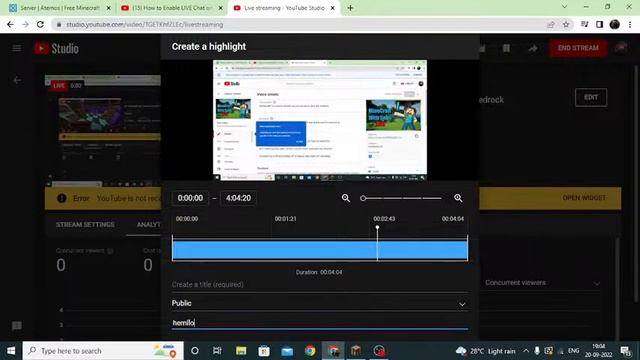640x360 pixels.
Task: Switch to the STREAM SETTINGS tab
Action: (85, 224)
